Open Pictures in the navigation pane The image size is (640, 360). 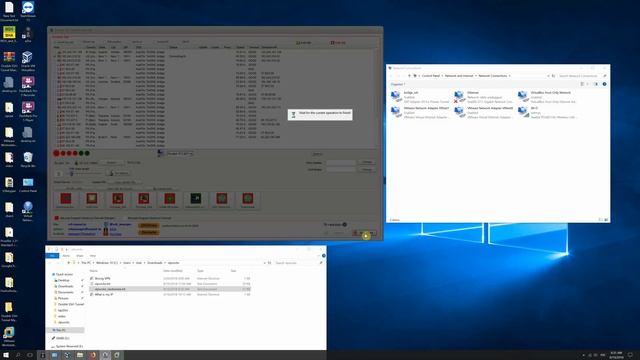click(63, 298)
